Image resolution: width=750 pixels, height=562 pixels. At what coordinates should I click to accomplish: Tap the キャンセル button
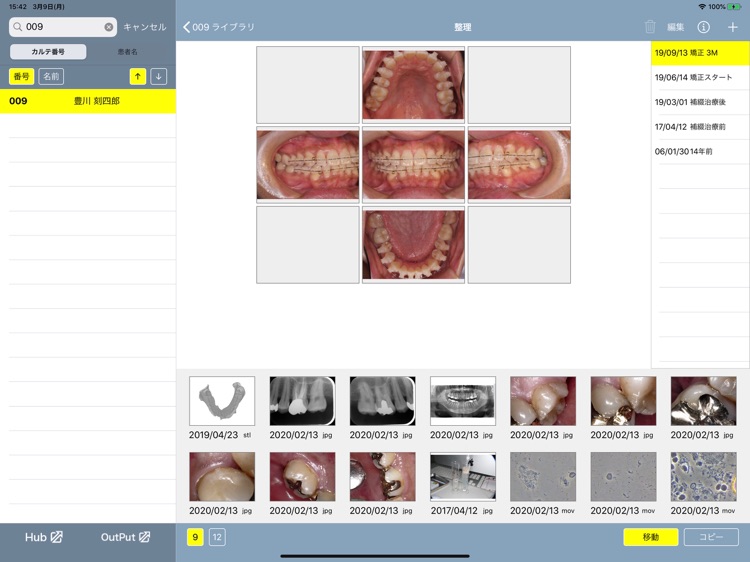pos(144,27)
